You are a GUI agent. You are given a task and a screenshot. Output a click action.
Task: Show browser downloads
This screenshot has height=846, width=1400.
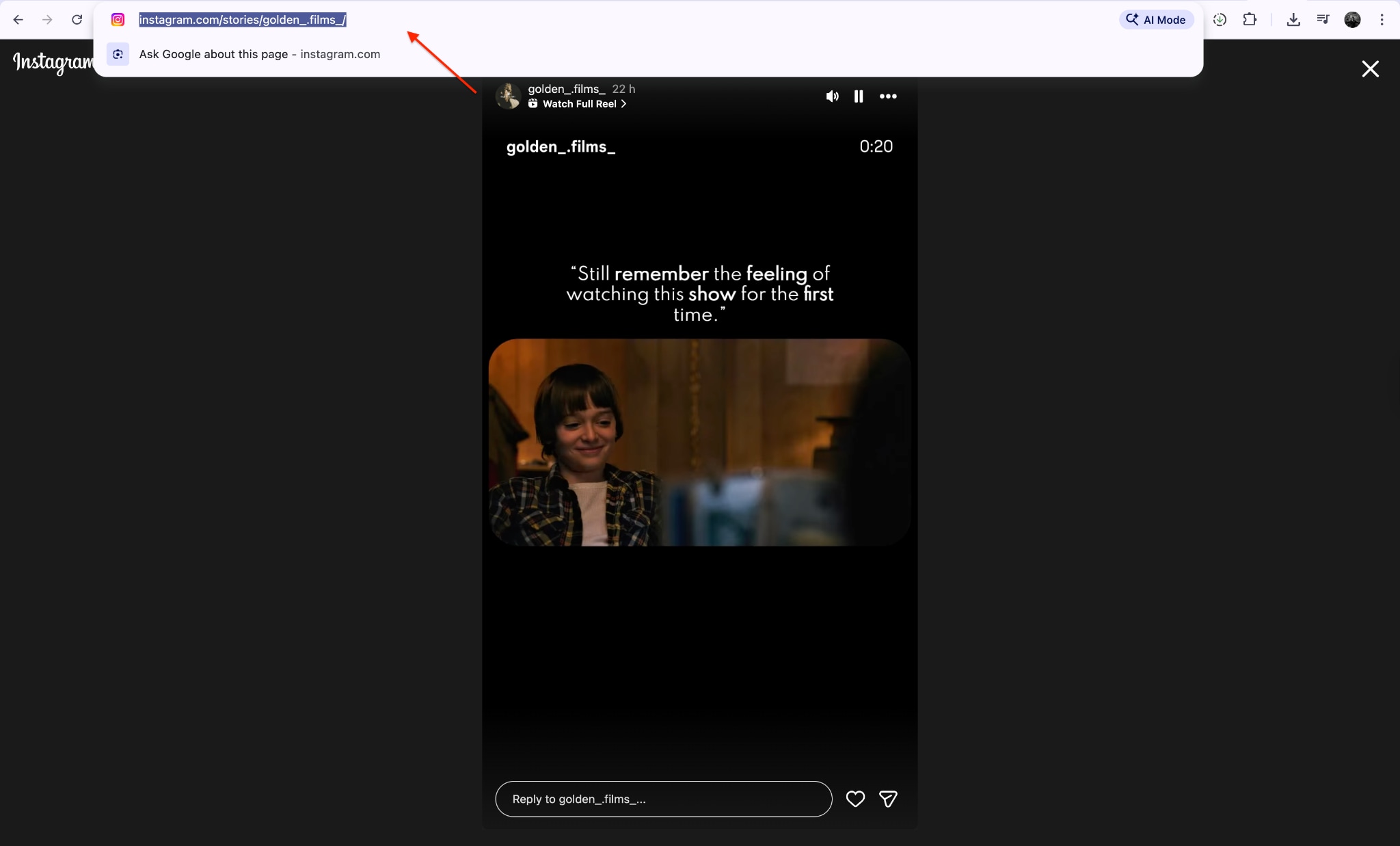pos(1293,20)
